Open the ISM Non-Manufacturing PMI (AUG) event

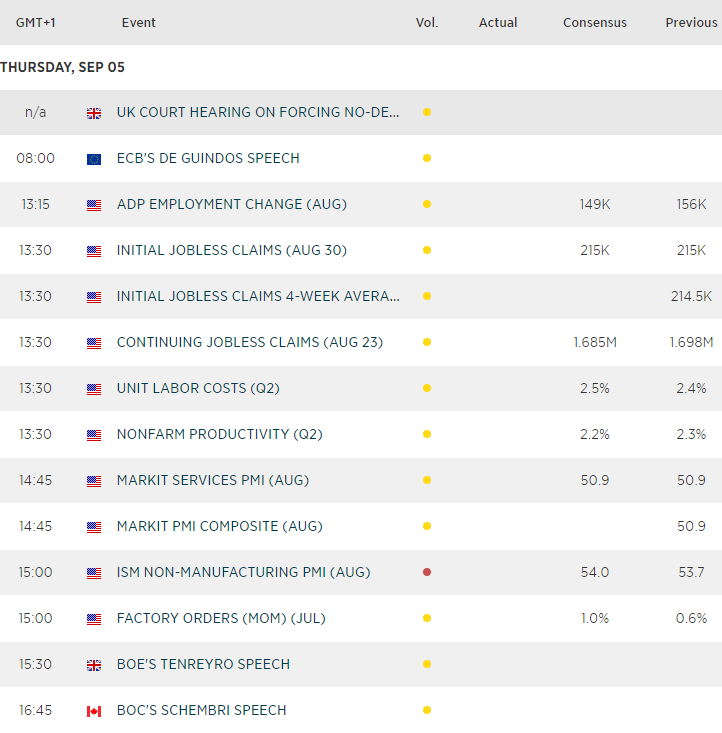click(x=243, y=572)
